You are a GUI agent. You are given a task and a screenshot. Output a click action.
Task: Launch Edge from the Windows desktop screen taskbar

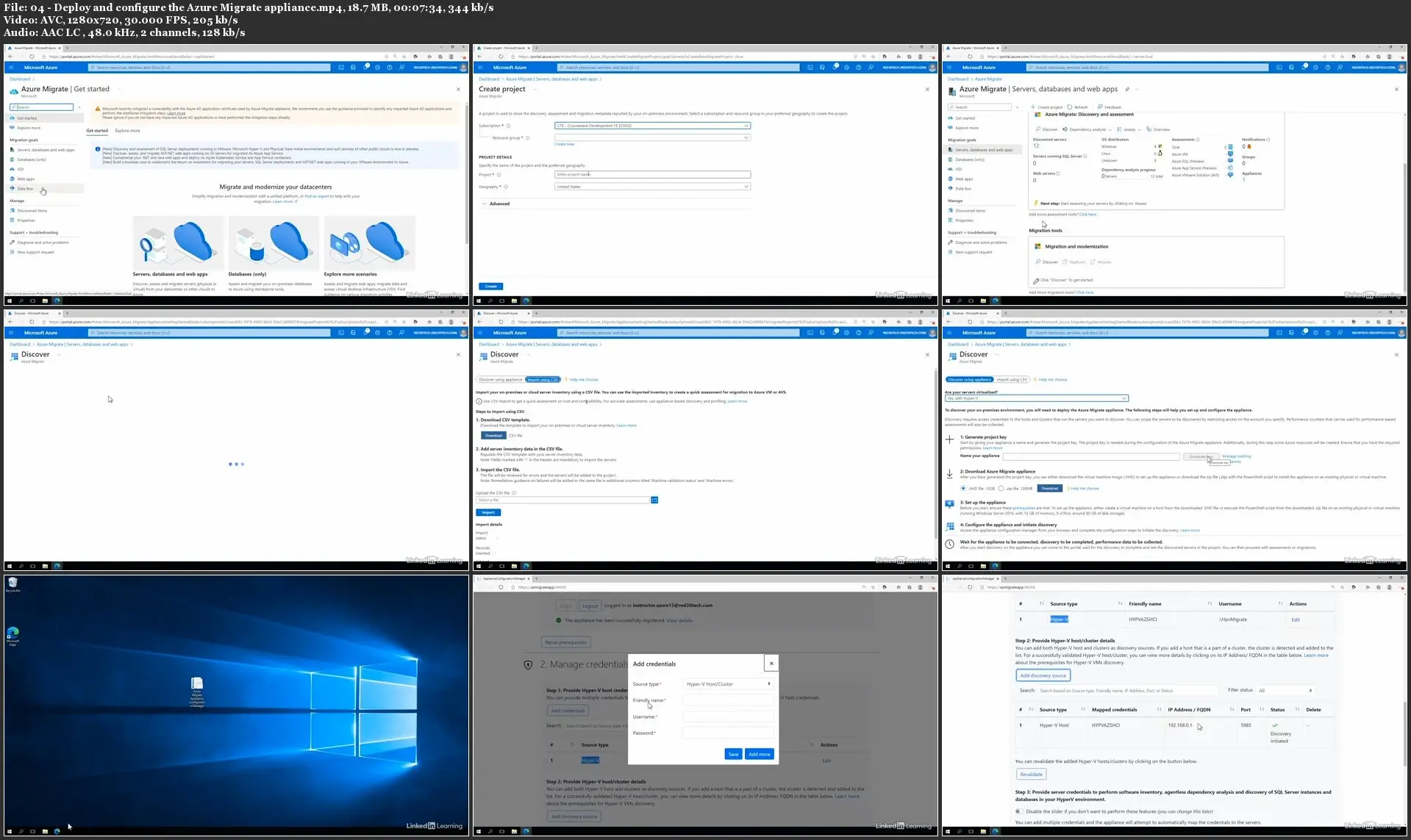pyautogui.click(x=57, y=831)
